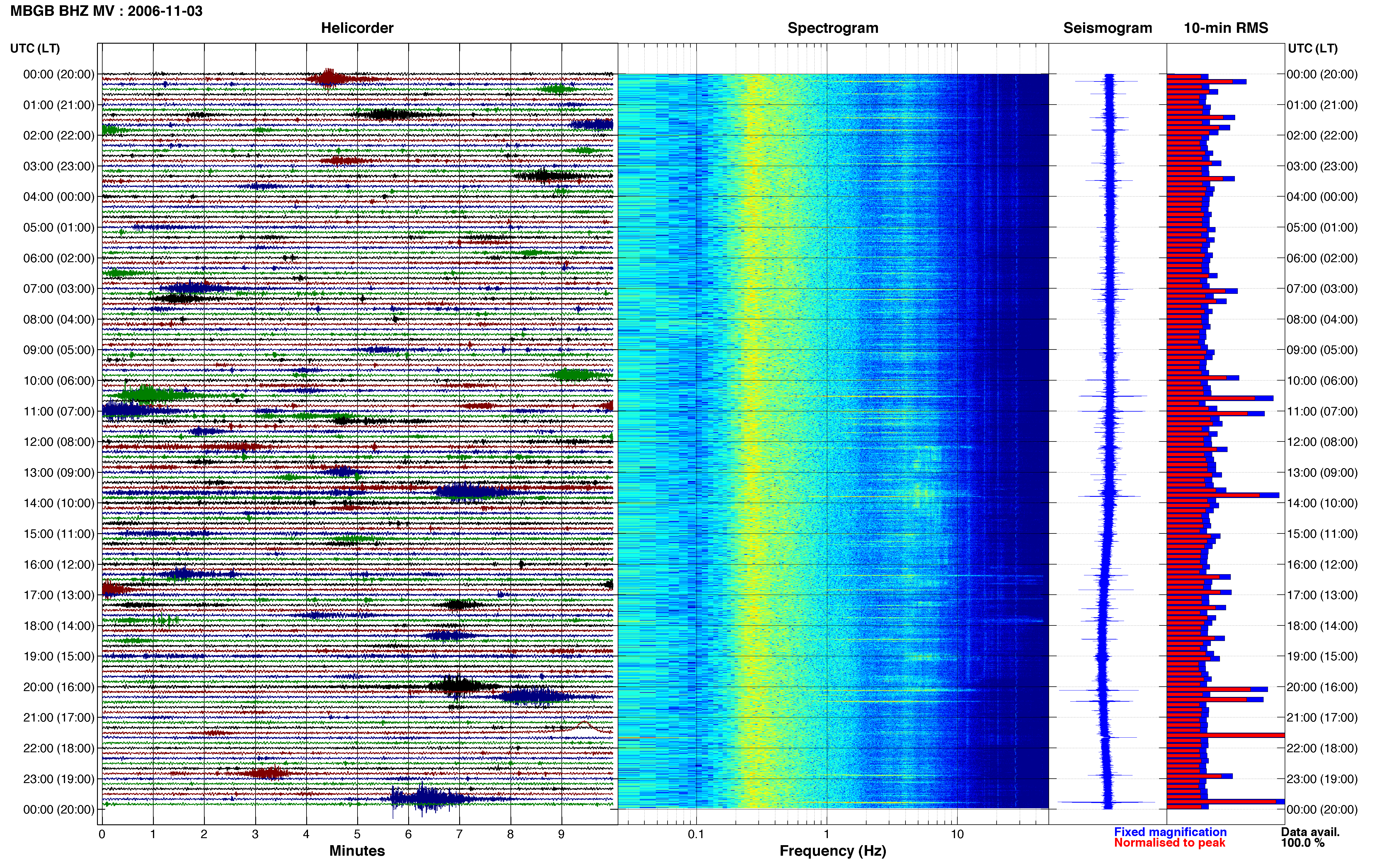Click the 'Frequency (Hz)' axis title
The image size is (1389, 868).
pyautogui.click(x=833, y=851)
